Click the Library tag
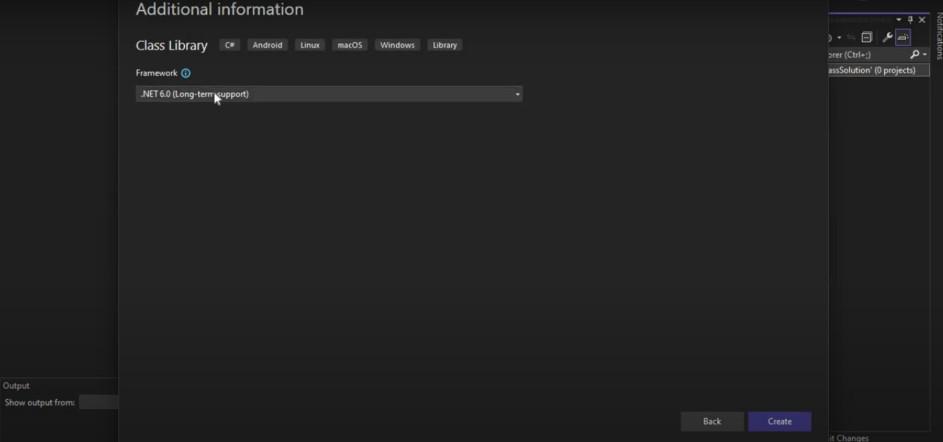This screenshot has width=943, height=442. coord(444,45)
